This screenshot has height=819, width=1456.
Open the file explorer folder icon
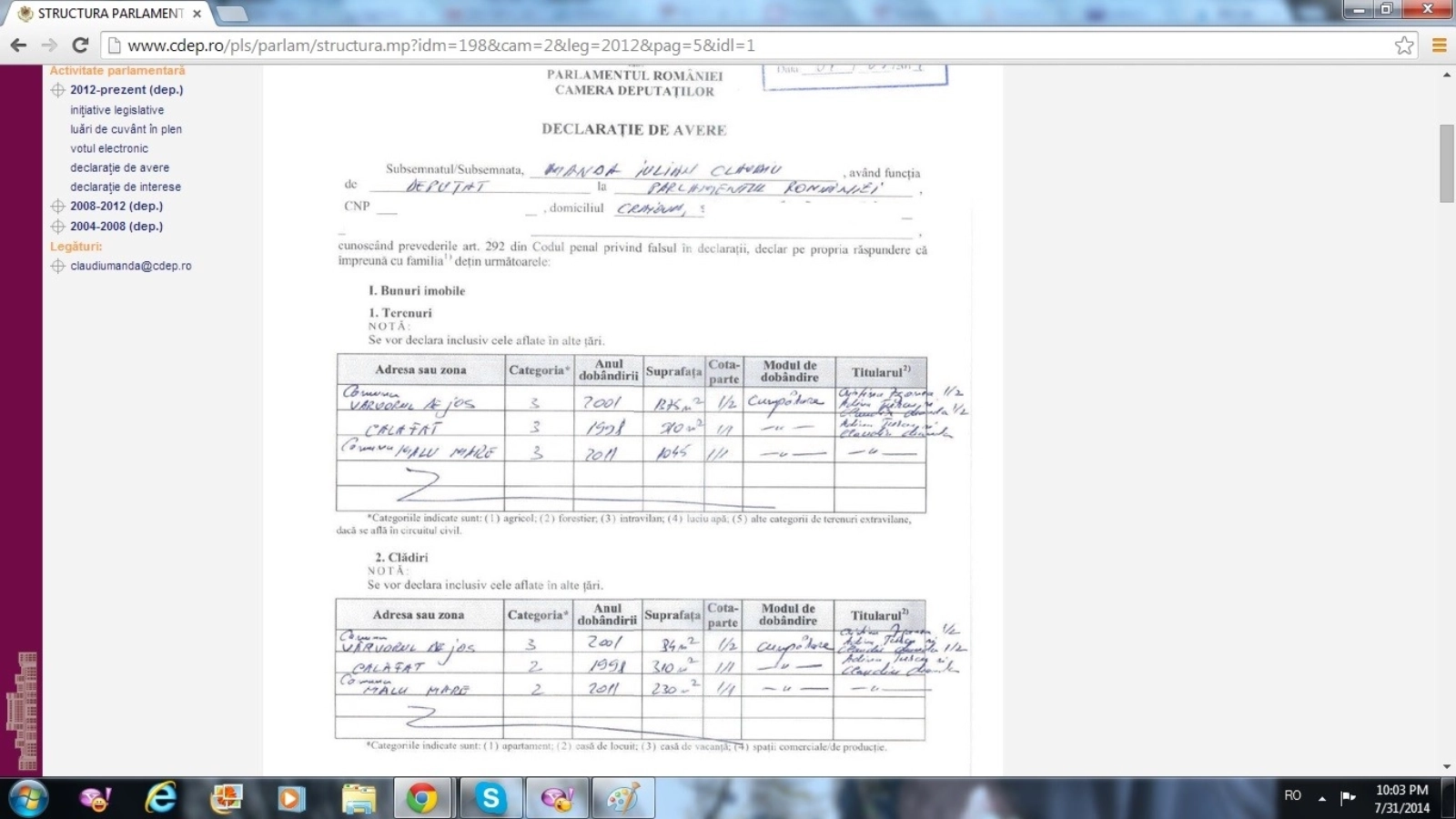pos(359,798)
